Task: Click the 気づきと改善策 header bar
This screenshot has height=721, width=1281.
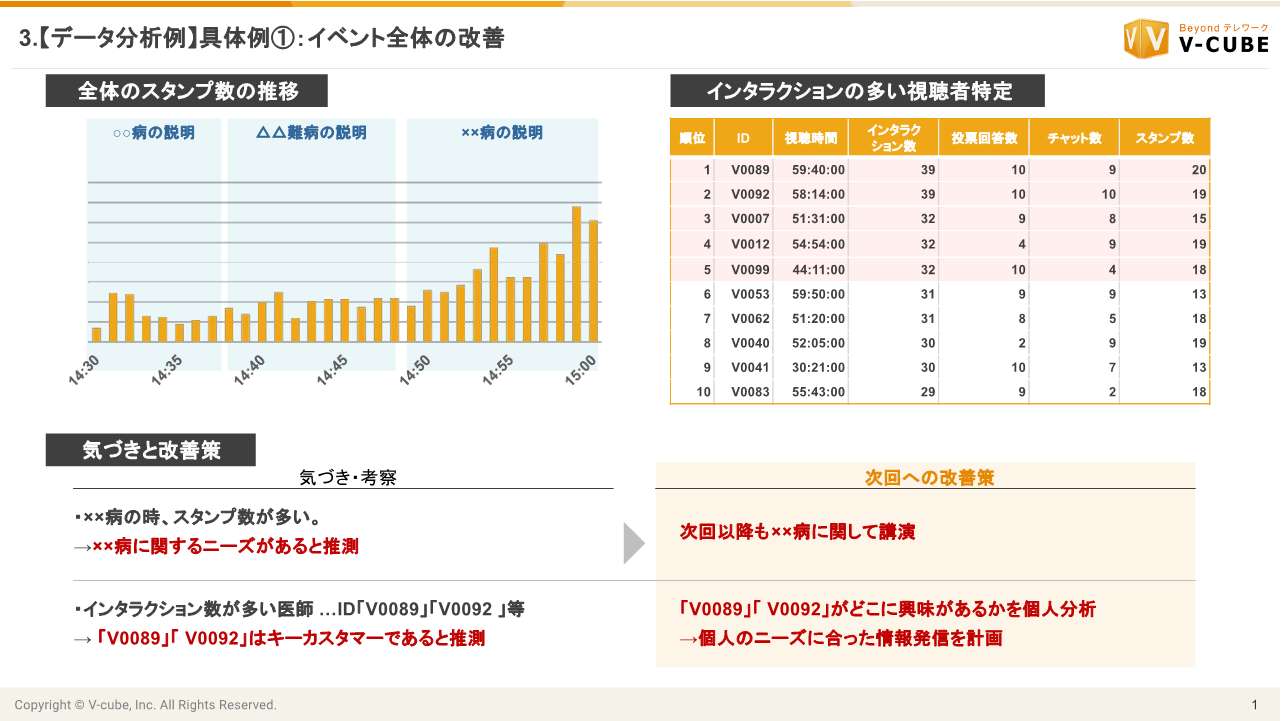Action: click(x=150, y=451)
